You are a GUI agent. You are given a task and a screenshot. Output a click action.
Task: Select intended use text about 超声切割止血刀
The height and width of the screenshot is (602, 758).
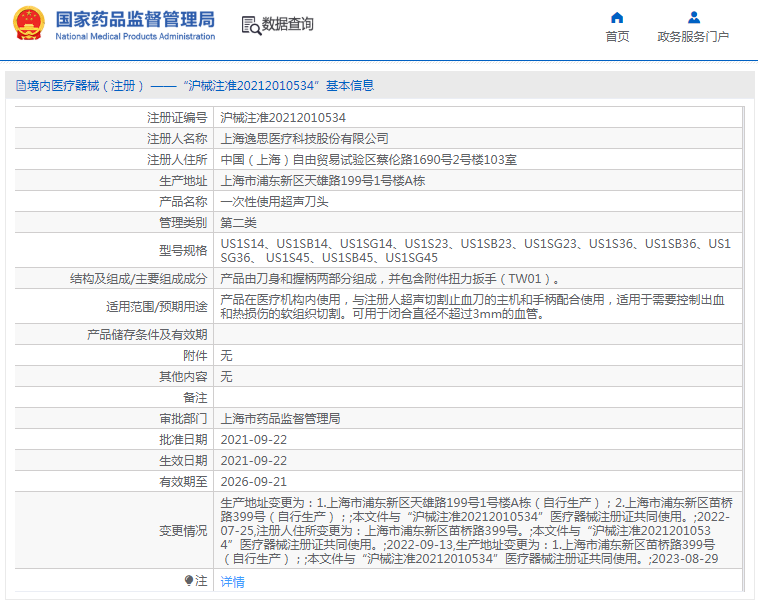(x=472, y=307)
